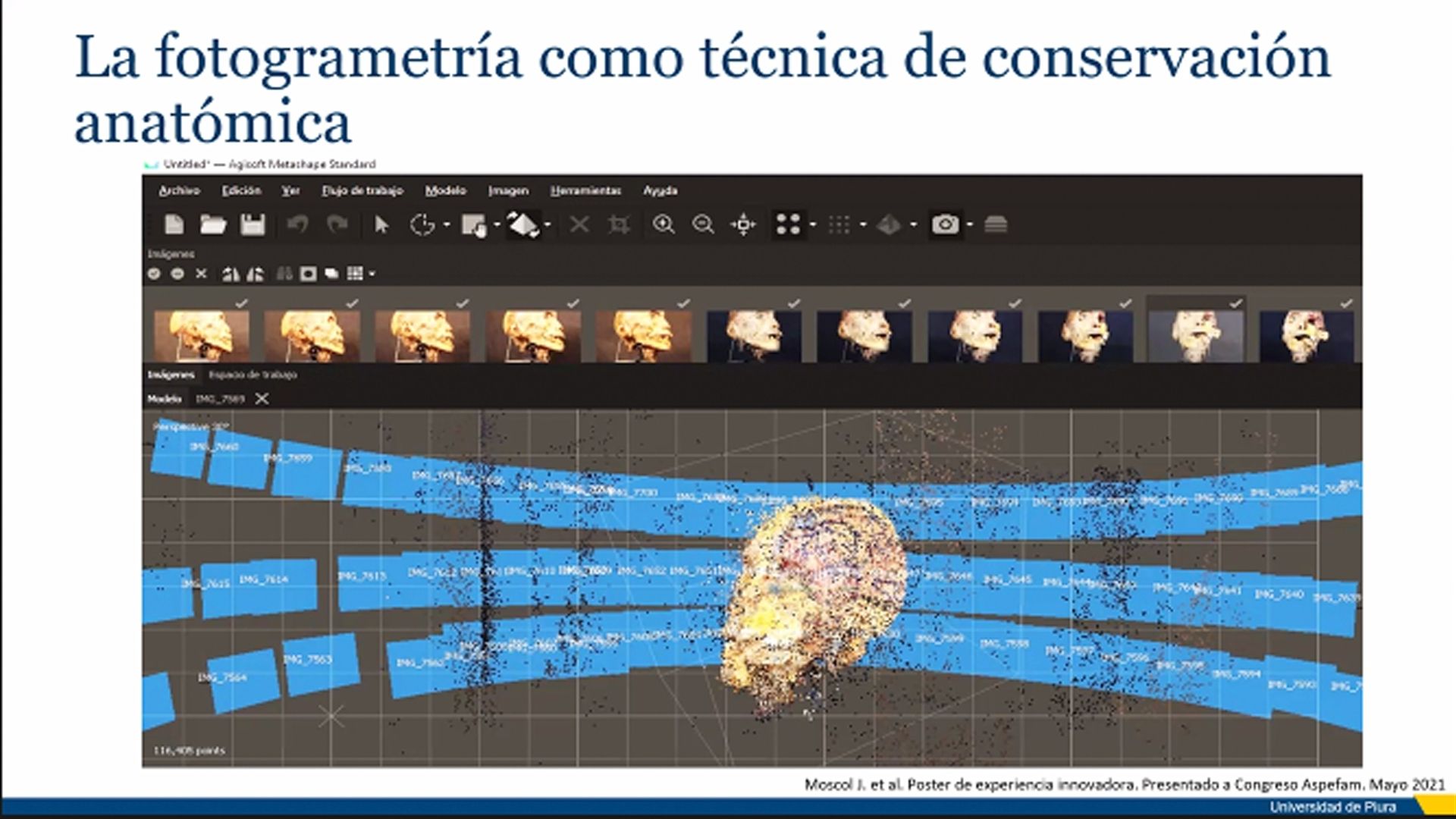The height and width of the screenshot is (819, 1456).
Task: Select the first skull photo thumbnail
Action: pos(201,334)
